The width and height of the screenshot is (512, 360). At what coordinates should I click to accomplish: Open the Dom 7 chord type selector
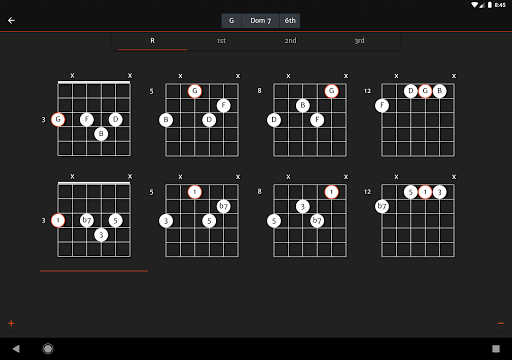click(260, 21)
